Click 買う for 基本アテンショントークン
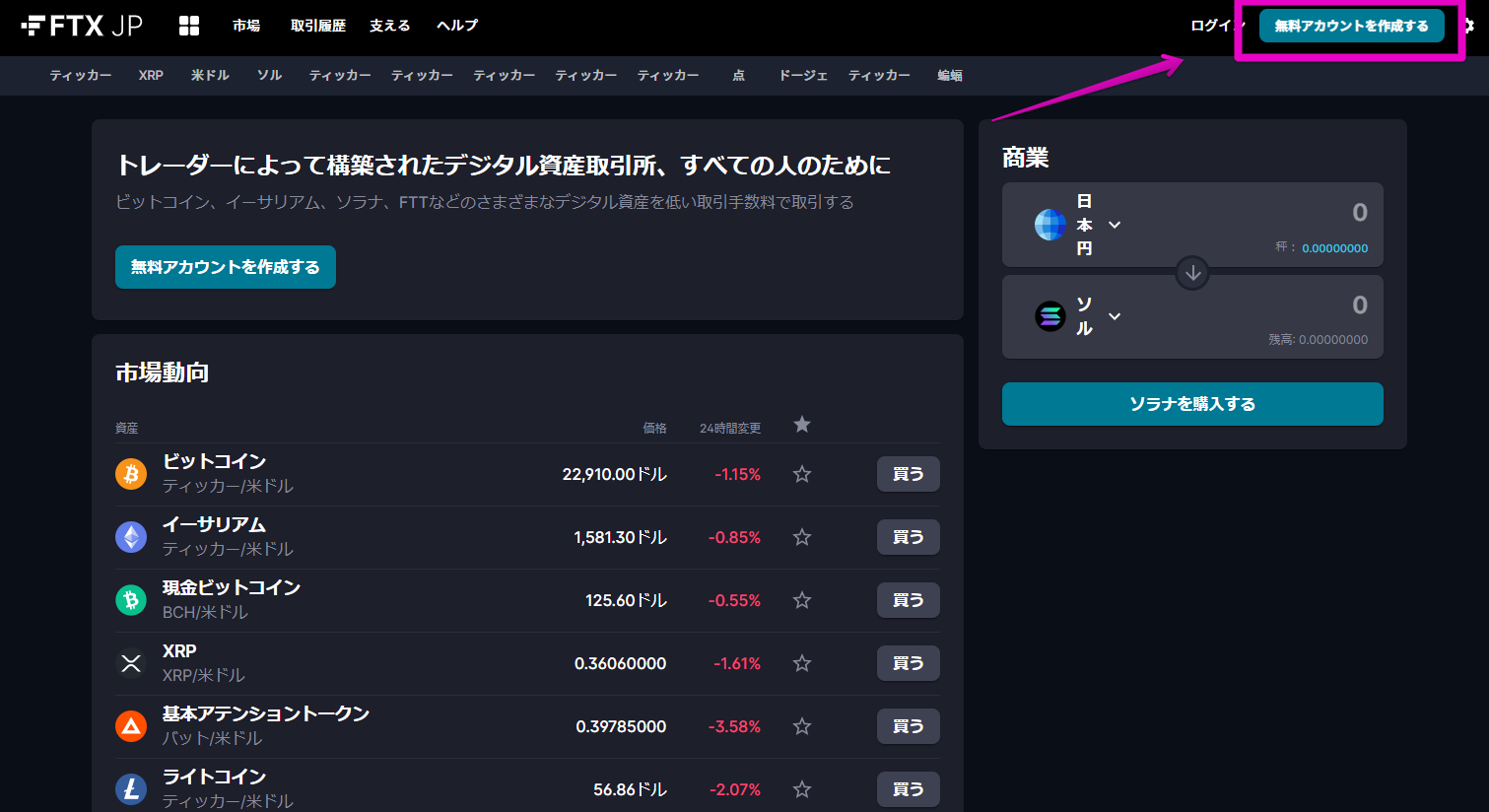The height and width of the screenshot is (812, 1489). click(909, 726)
